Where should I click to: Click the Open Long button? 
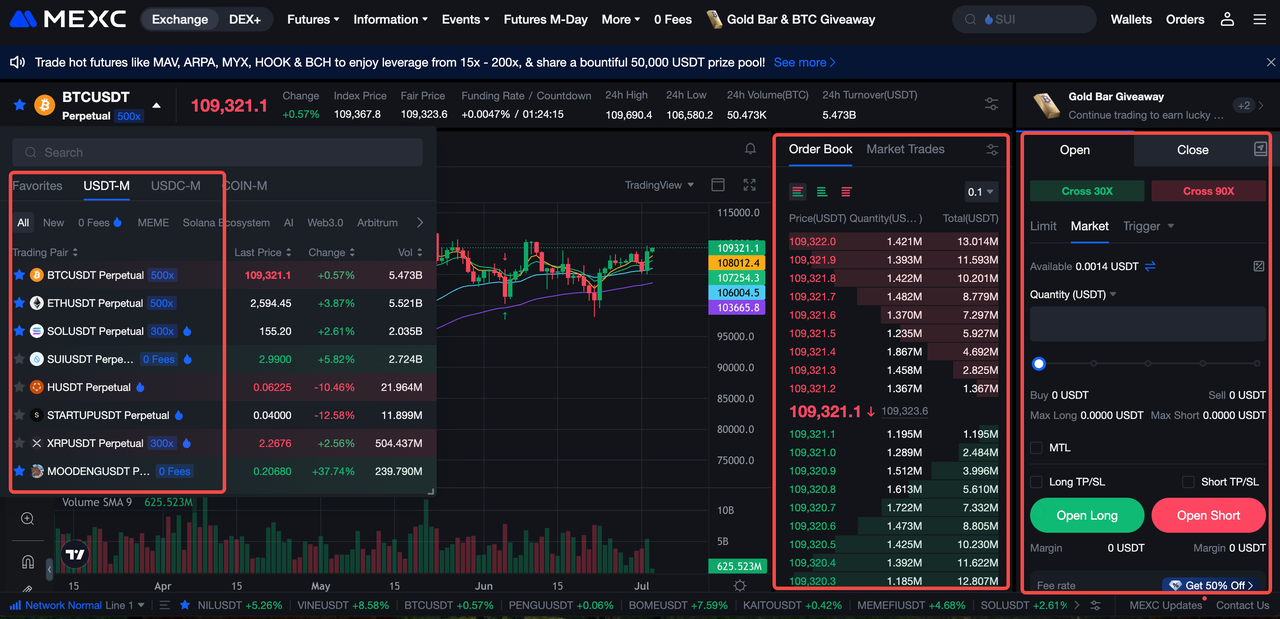(1087, 515)
